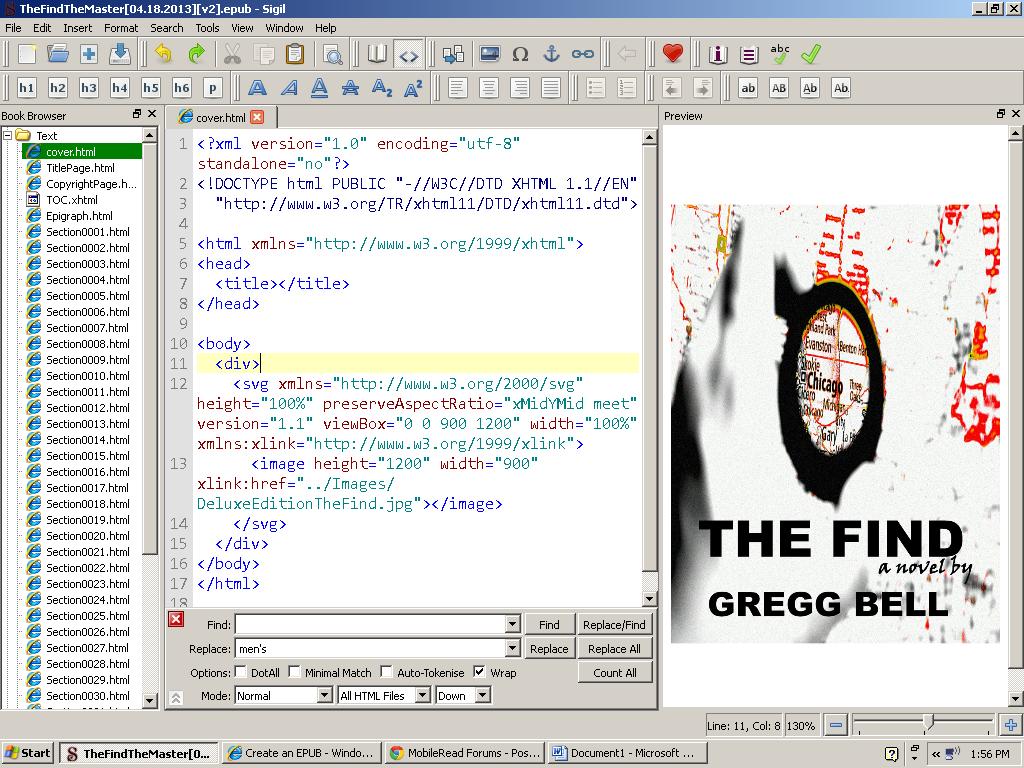The image size is (1024, 768).
Task: Open the Format menu
Action: pyautogui.click(x=121, y=28)
